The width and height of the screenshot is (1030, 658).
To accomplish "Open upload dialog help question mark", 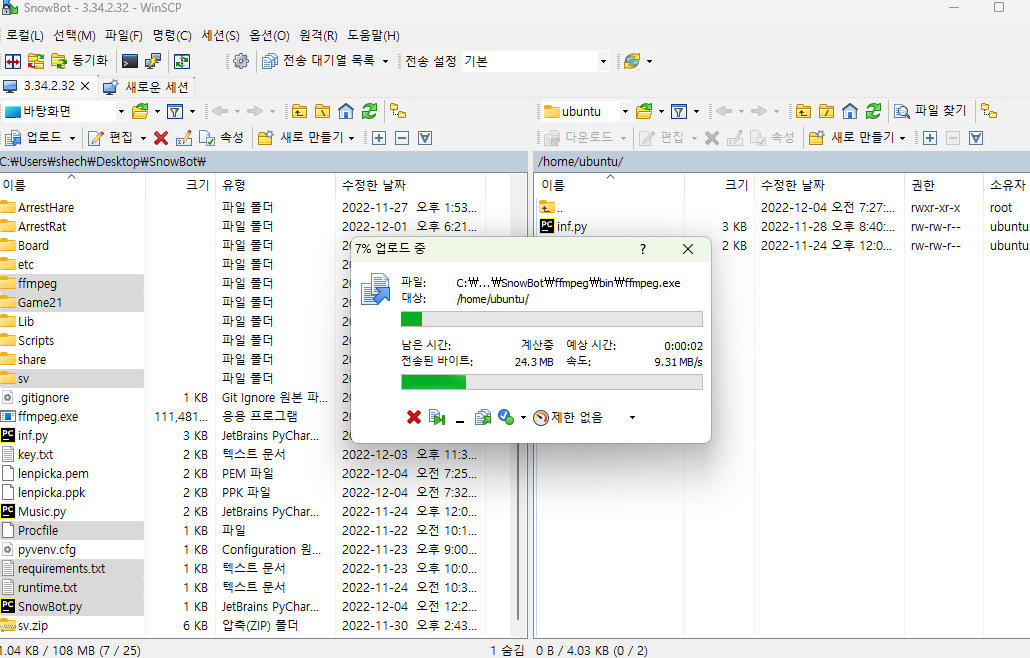I will coord(643,249).
